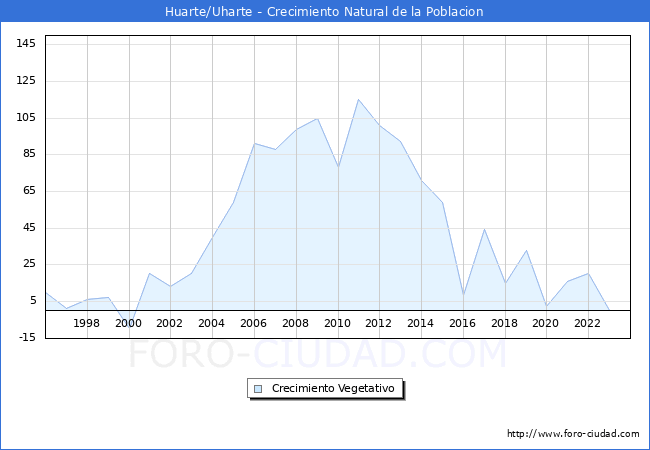Click the 2019 peak data point
650x450 pixels.
coord(526,251)
